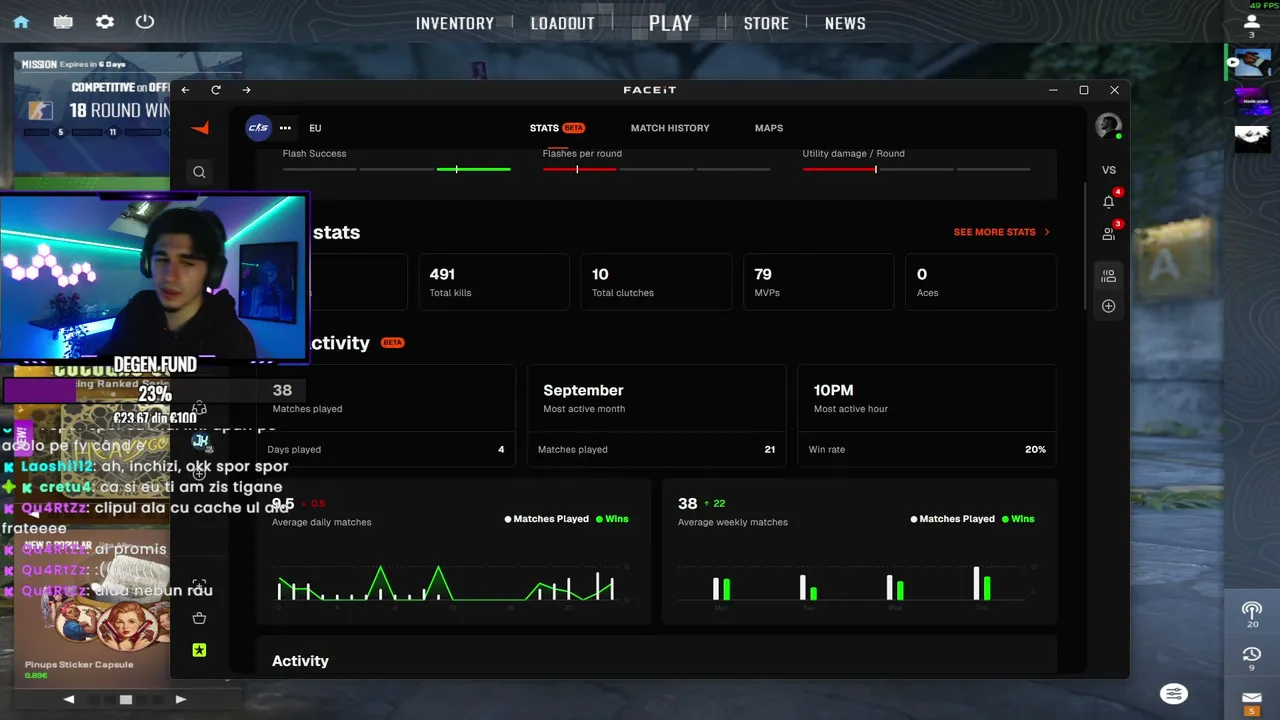Click the EU region label
Viewport: 1280px width, 720px height.
pyautogui.click(x=315, y=128)
